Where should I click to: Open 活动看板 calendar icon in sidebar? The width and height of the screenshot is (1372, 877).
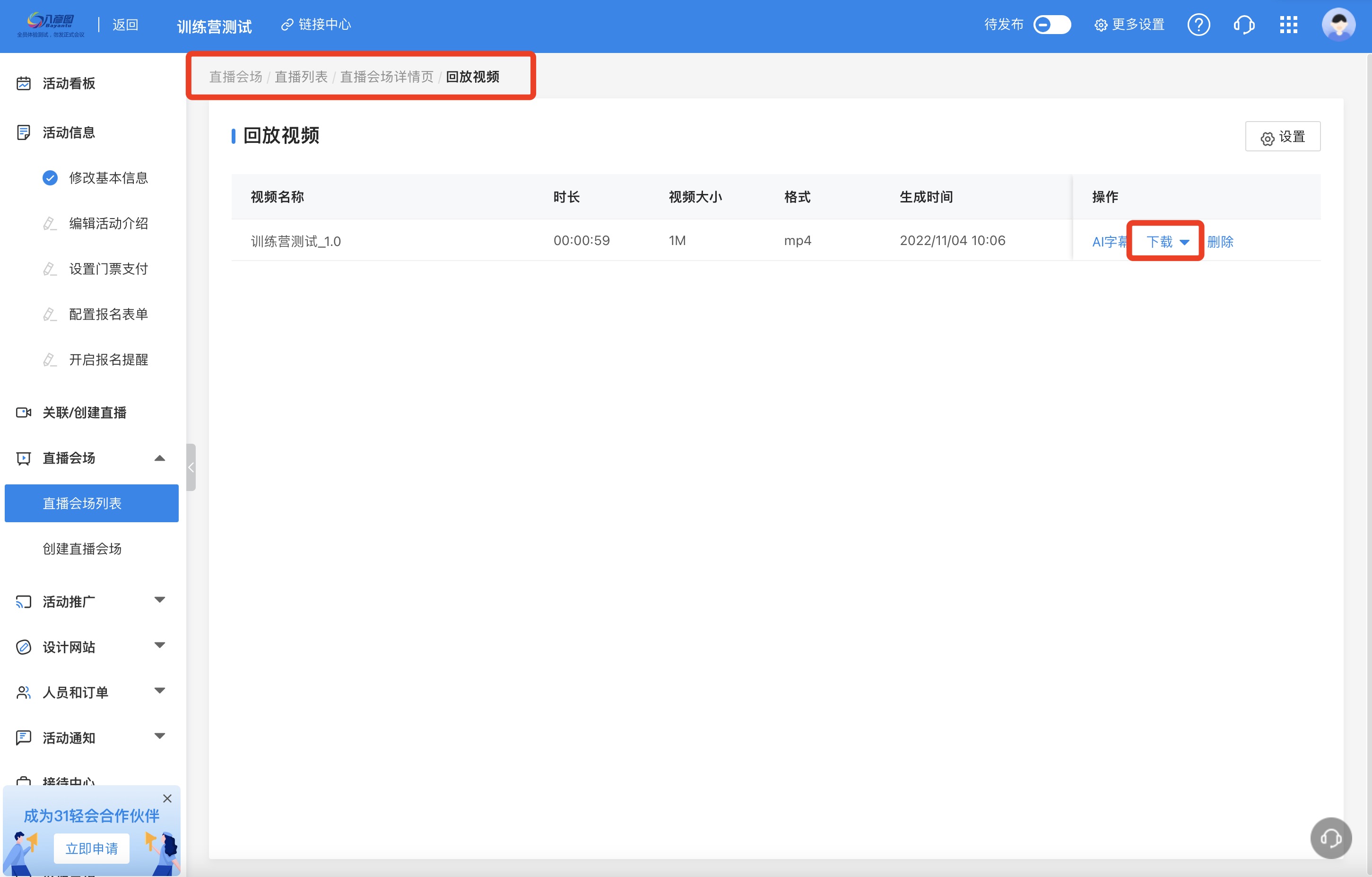point(23,83)
